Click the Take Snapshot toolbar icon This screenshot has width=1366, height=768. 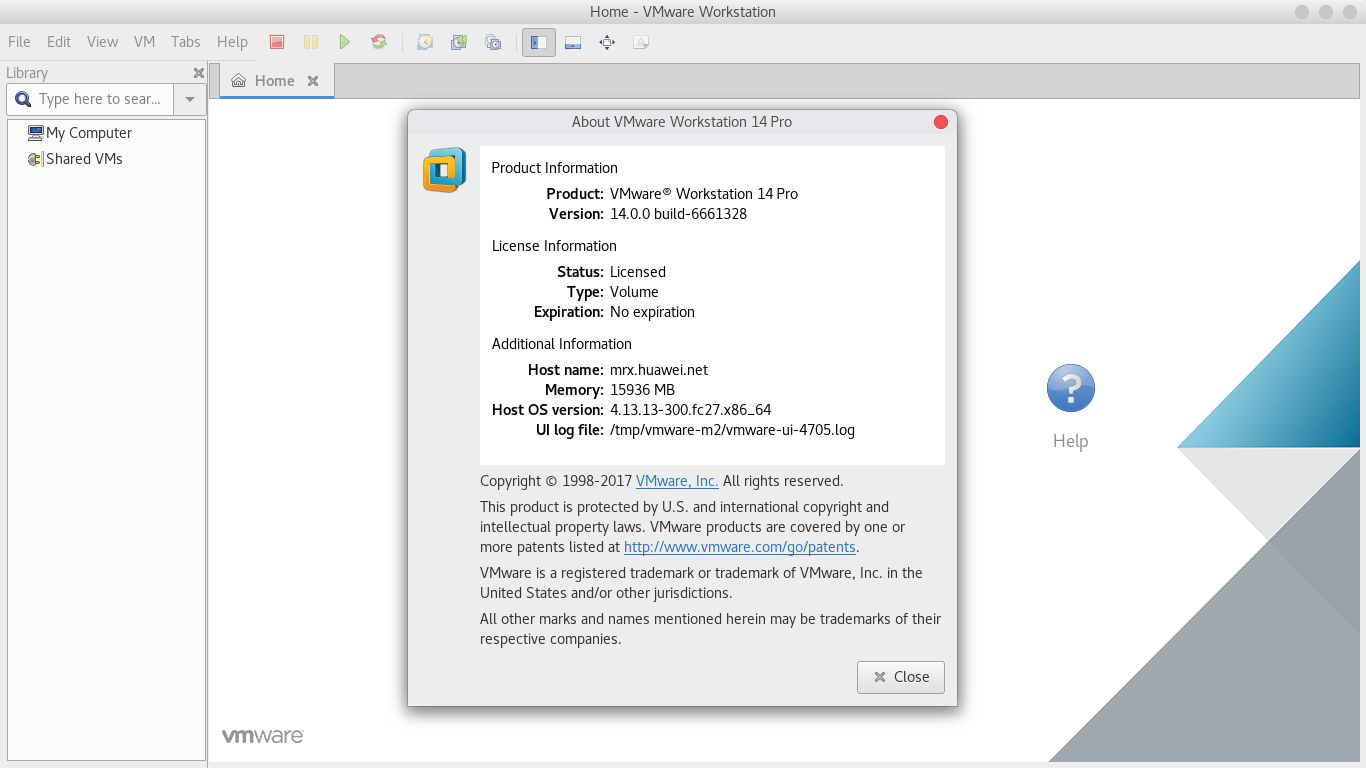point(425,42)
